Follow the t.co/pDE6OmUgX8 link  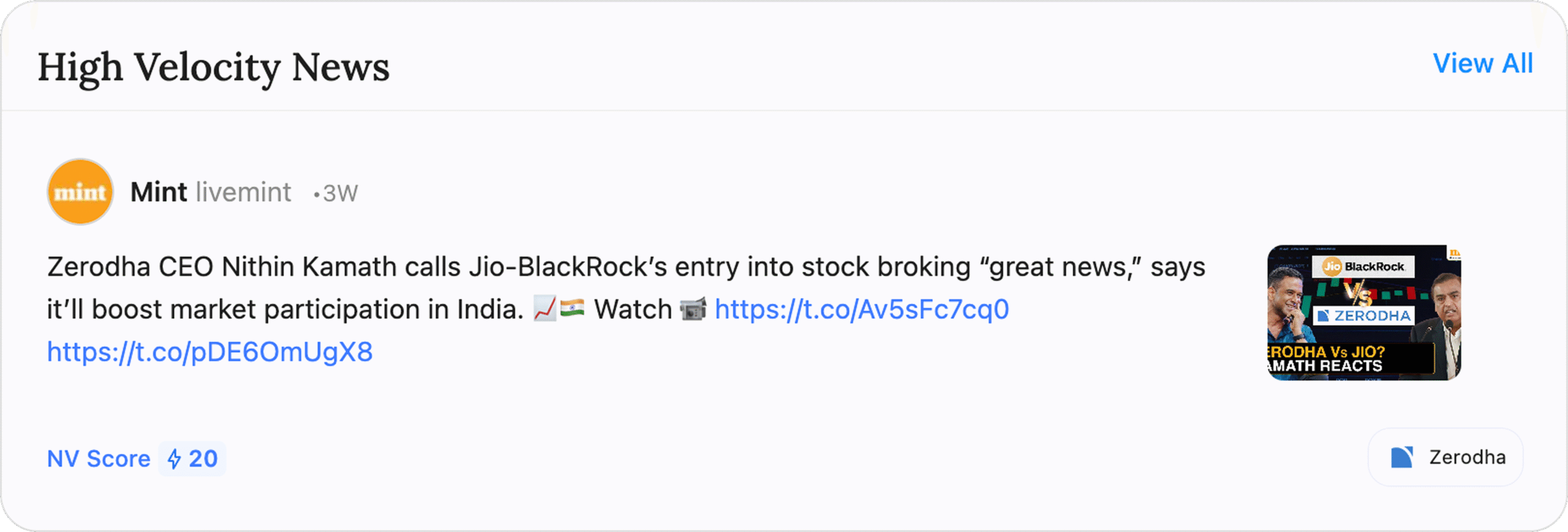pos(210,352)
